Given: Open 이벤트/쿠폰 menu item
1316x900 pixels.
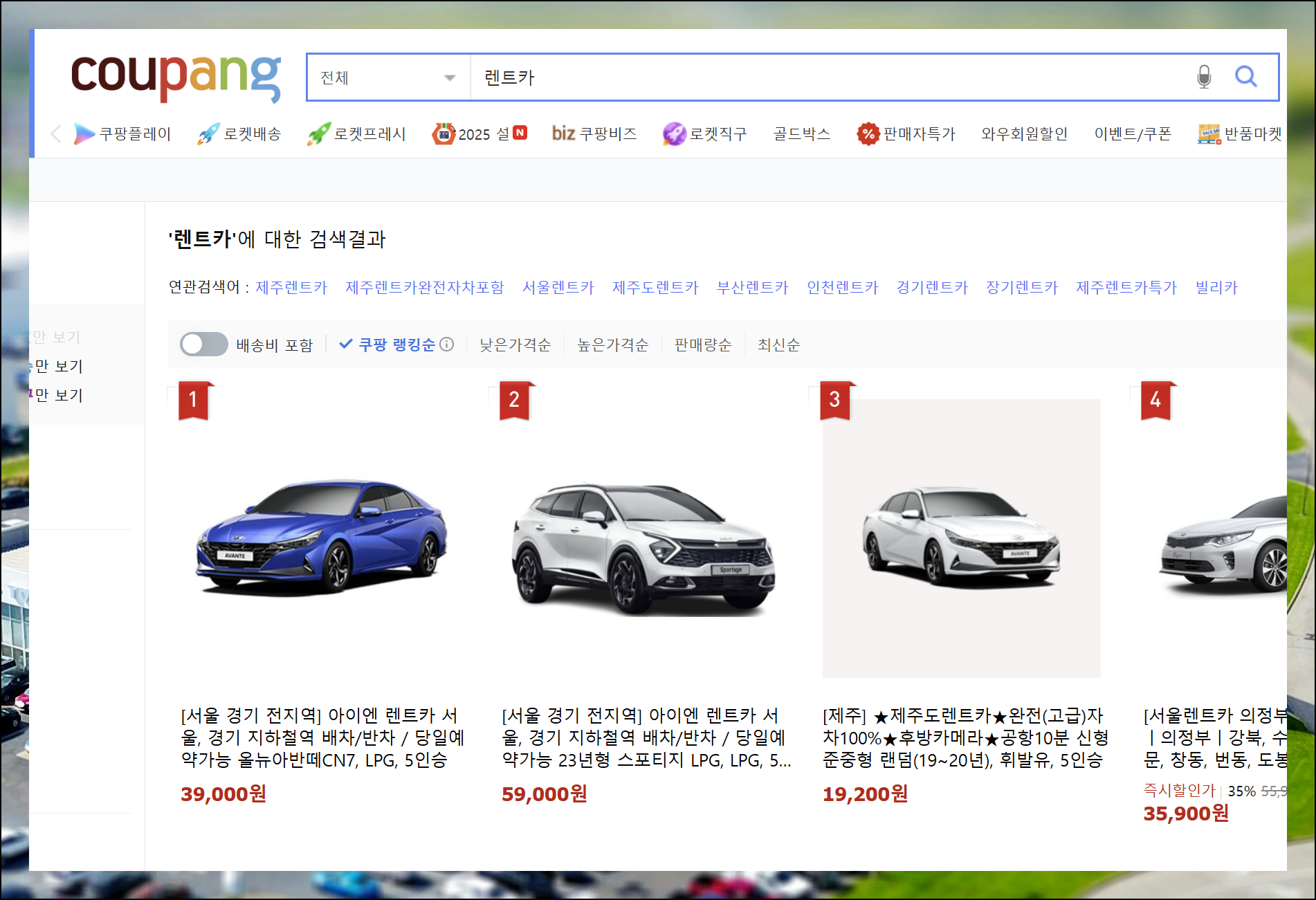Looking at the screenshot, I should pyautogui.click(x=1133, y=134).
